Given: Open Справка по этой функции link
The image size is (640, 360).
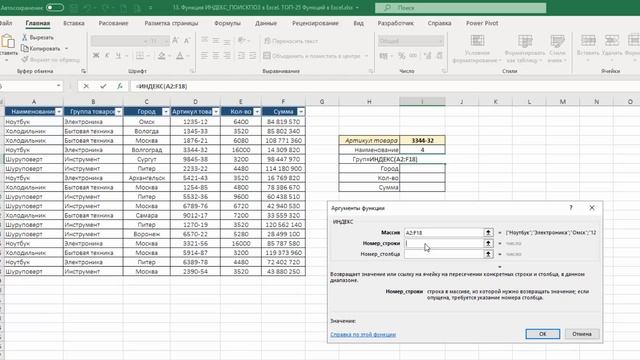Looking at the screenshot, I should pyautogui.click(x=363, y=334).
